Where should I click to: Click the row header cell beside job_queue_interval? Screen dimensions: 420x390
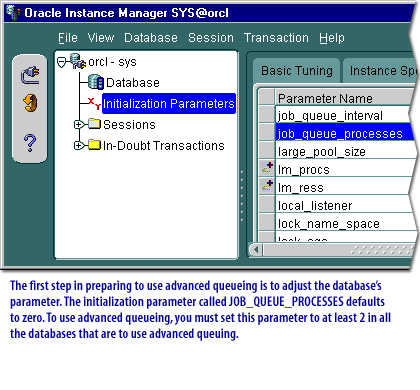(267, 114)
